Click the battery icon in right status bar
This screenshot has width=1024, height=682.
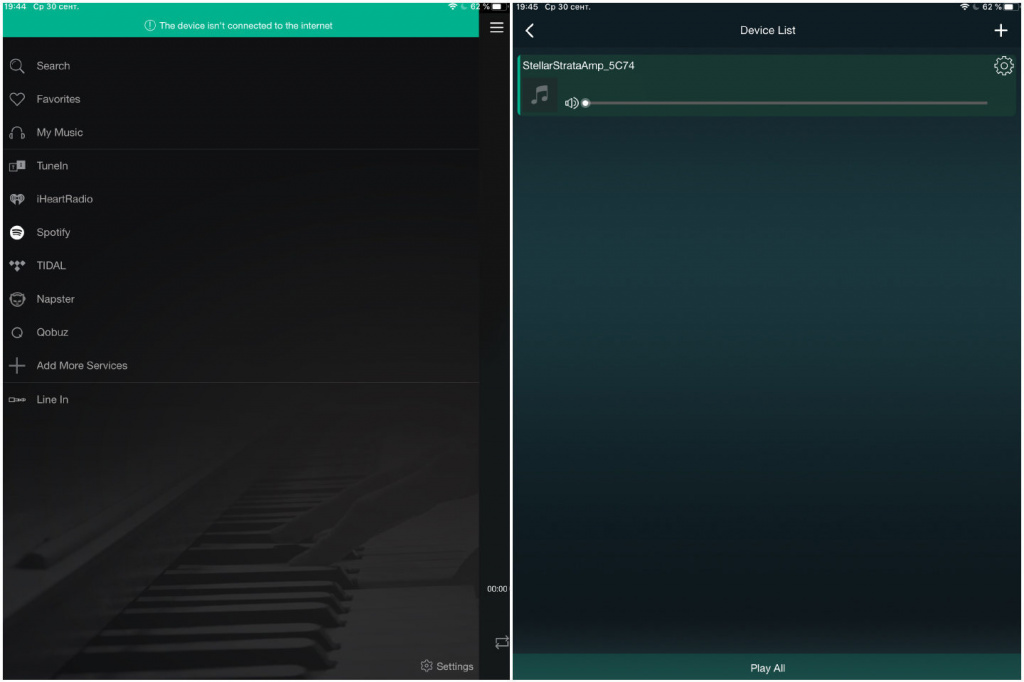click(1010, 7)
